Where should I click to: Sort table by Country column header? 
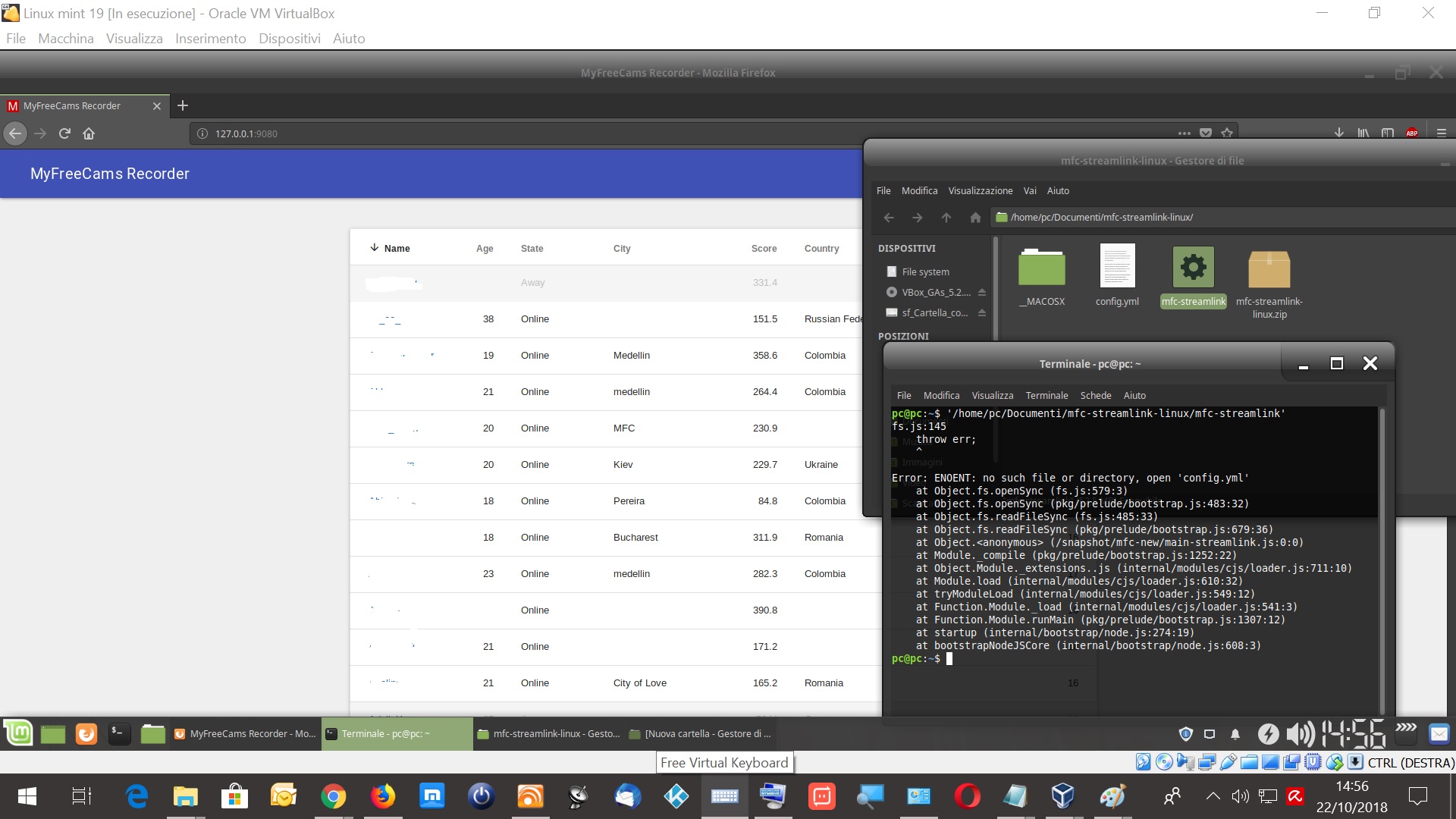[x=821, y=249]
